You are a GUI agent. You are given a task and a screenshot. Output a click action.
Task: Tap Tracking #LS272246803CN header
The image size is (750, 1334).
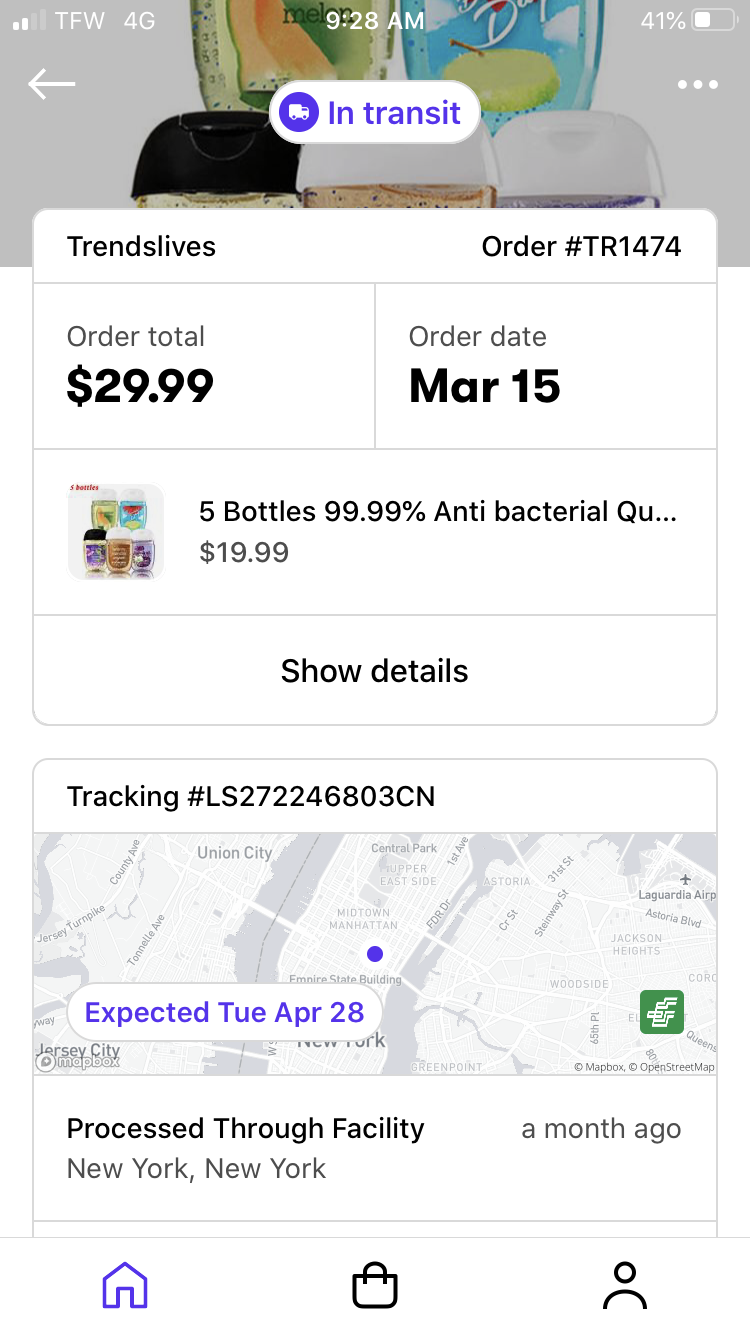[251, 796]
